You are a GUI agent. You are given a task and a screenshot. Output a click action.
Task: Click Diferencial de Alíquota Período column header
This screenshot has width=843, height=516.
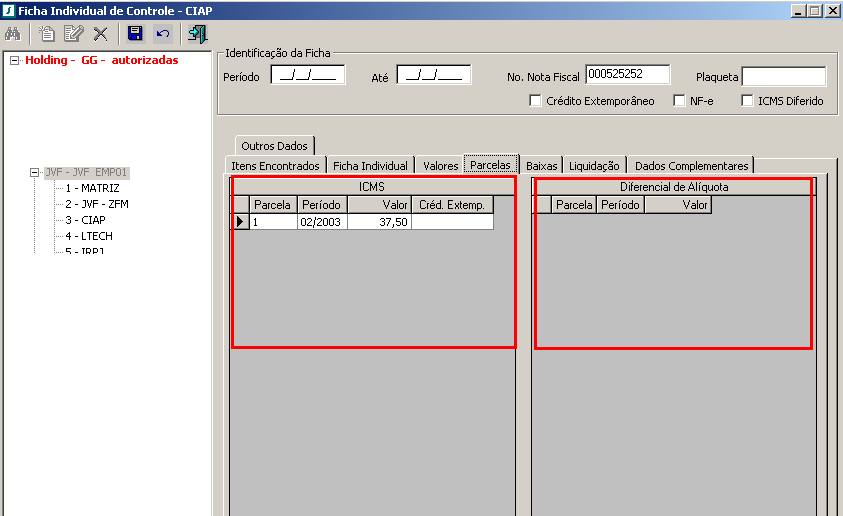click(620, 205)
